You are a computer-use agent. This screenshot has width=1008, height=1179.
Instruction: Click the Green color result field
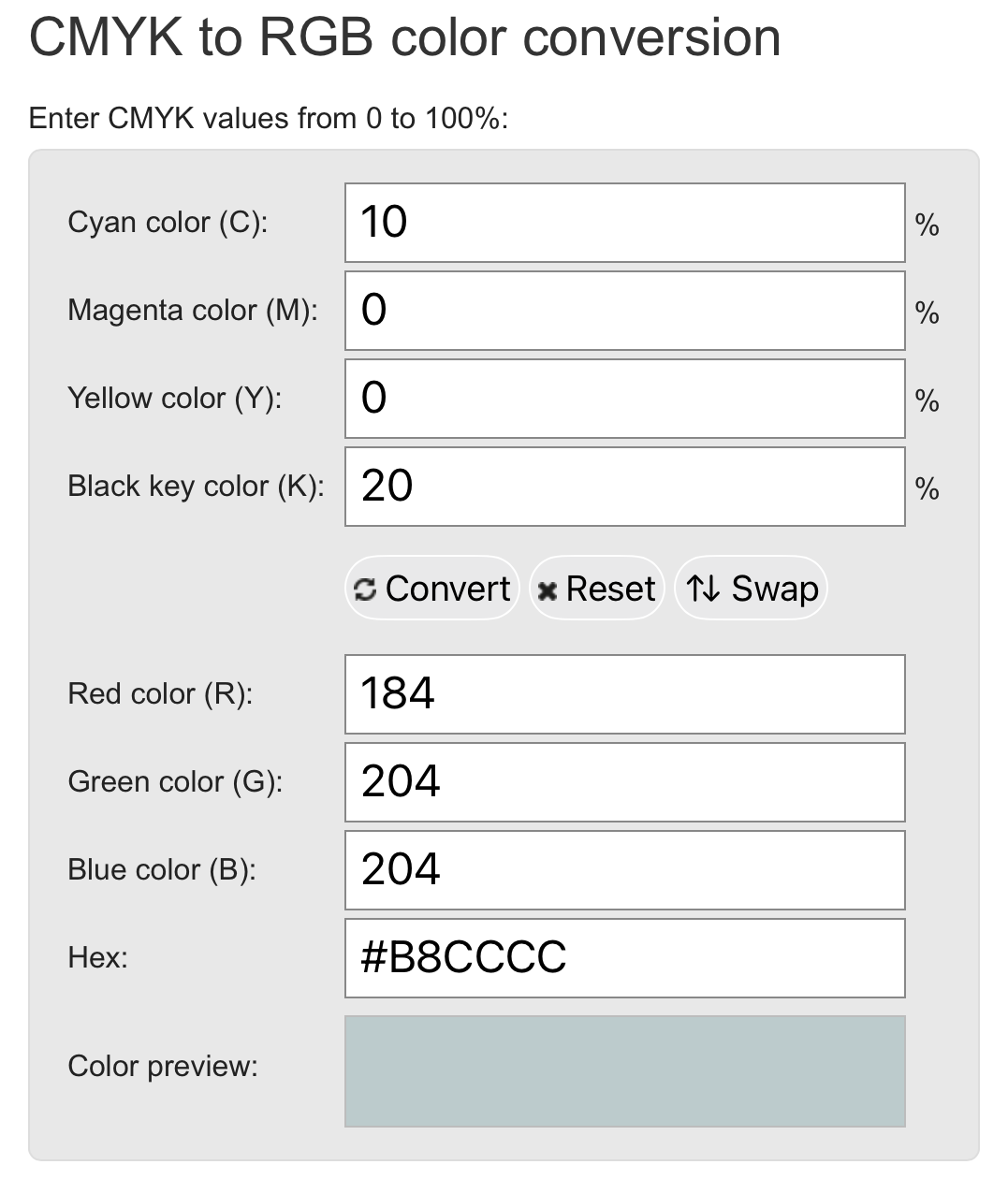coord(624,782)
